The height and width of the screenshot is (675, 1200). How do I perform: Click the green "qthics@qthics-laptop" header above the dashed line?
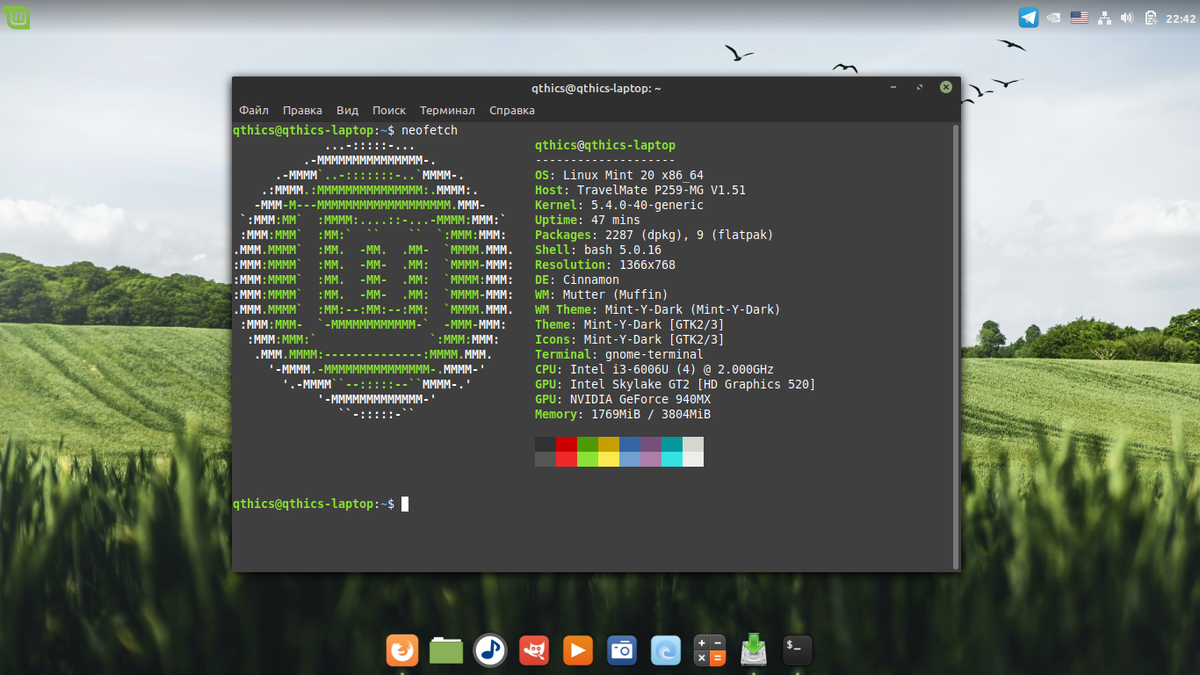tap(605, 146)
